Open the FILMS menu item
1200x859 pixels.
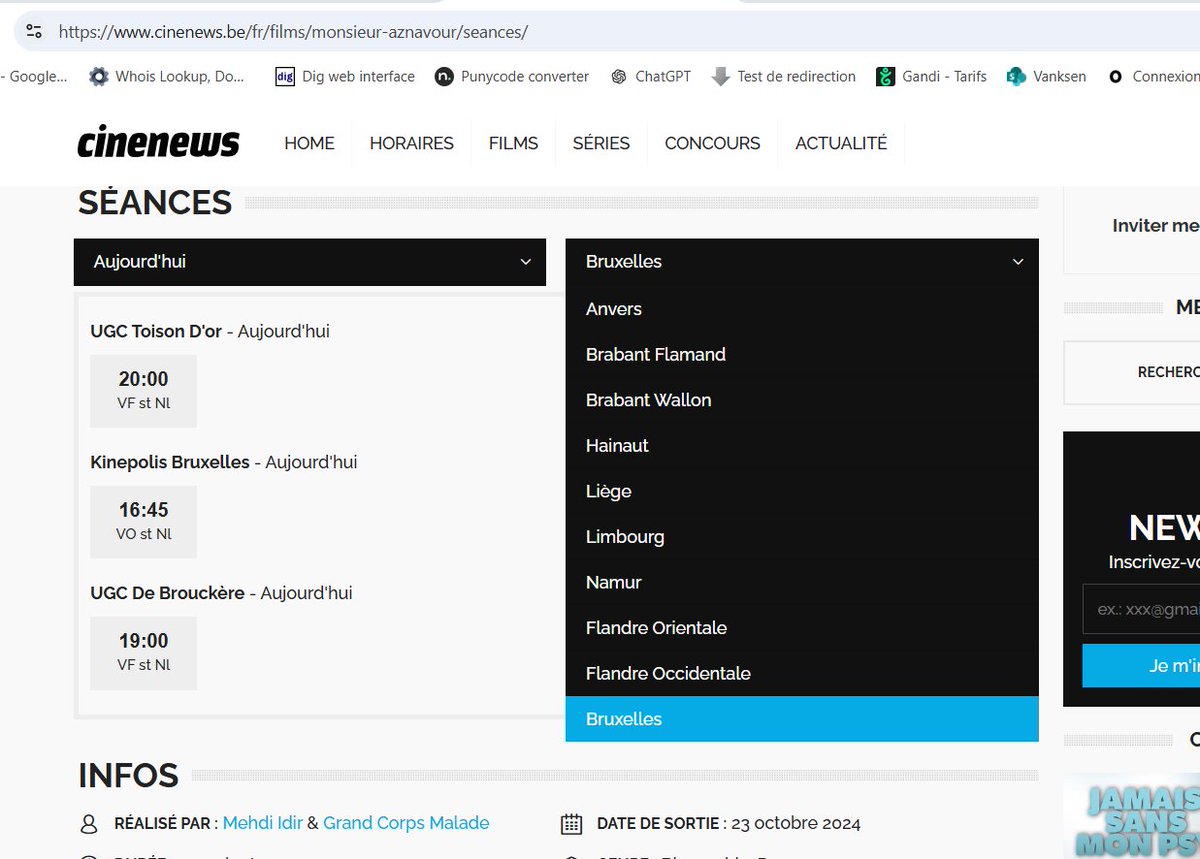click(513, 143)
